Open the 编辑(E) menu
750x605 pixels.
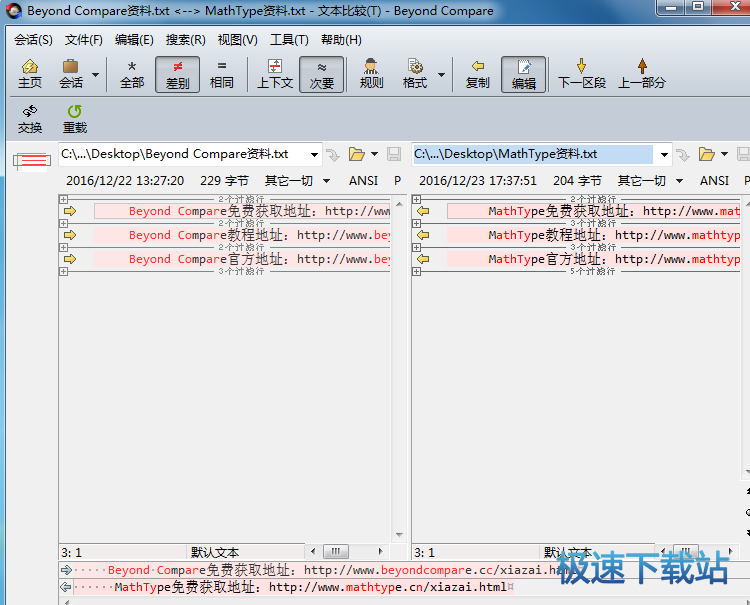tap(134, 40)
